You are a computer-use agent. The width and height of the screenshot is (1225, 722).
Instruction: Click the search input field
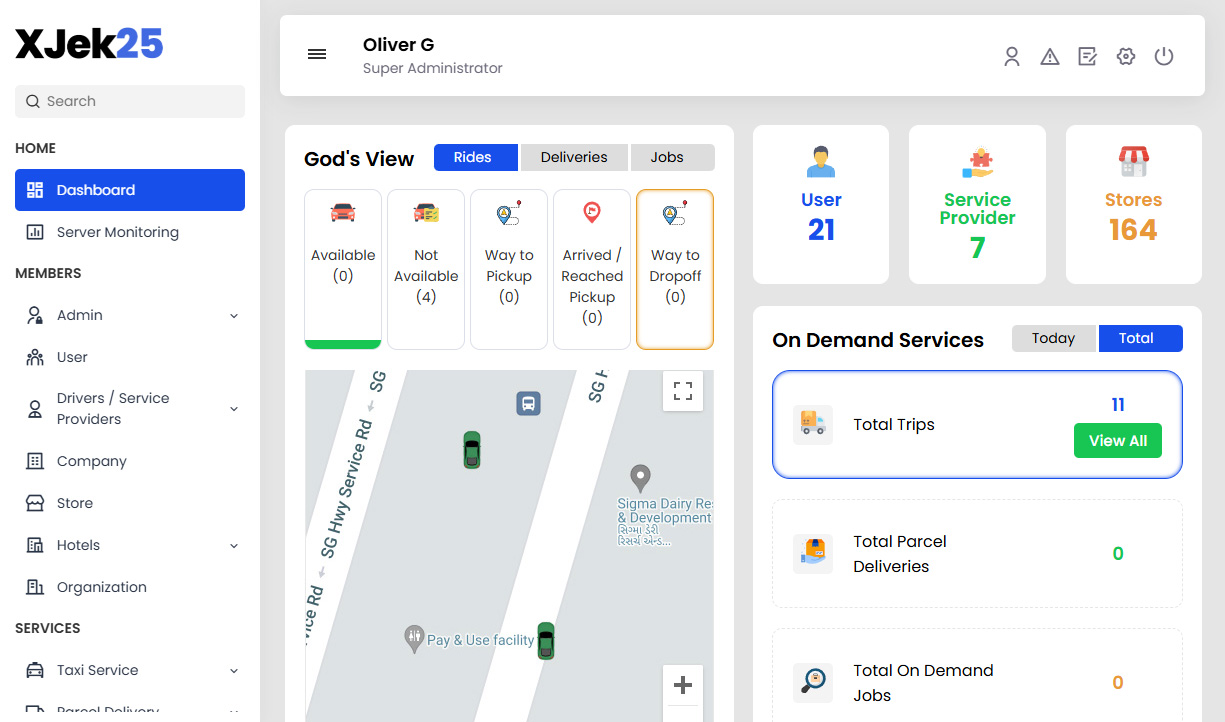click(129, 101)
